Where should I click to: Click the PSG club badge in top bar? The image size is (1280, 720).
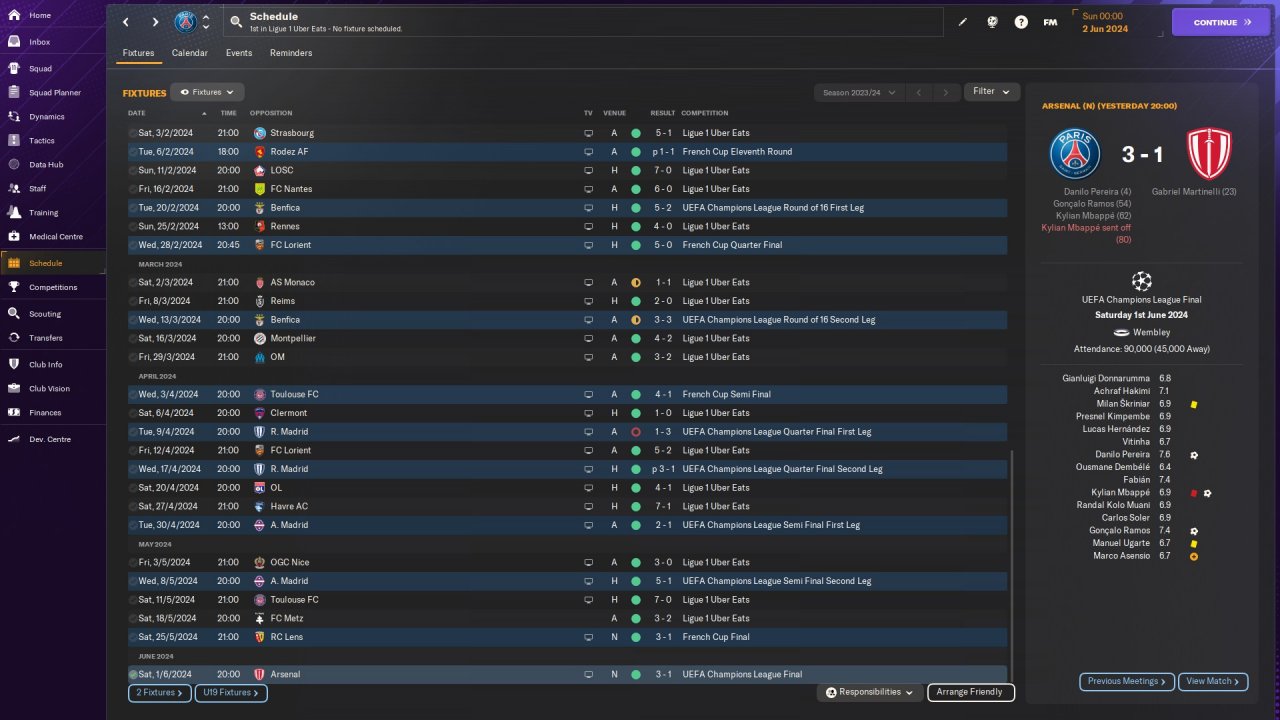pyautogui.click(x=185, y=22)
